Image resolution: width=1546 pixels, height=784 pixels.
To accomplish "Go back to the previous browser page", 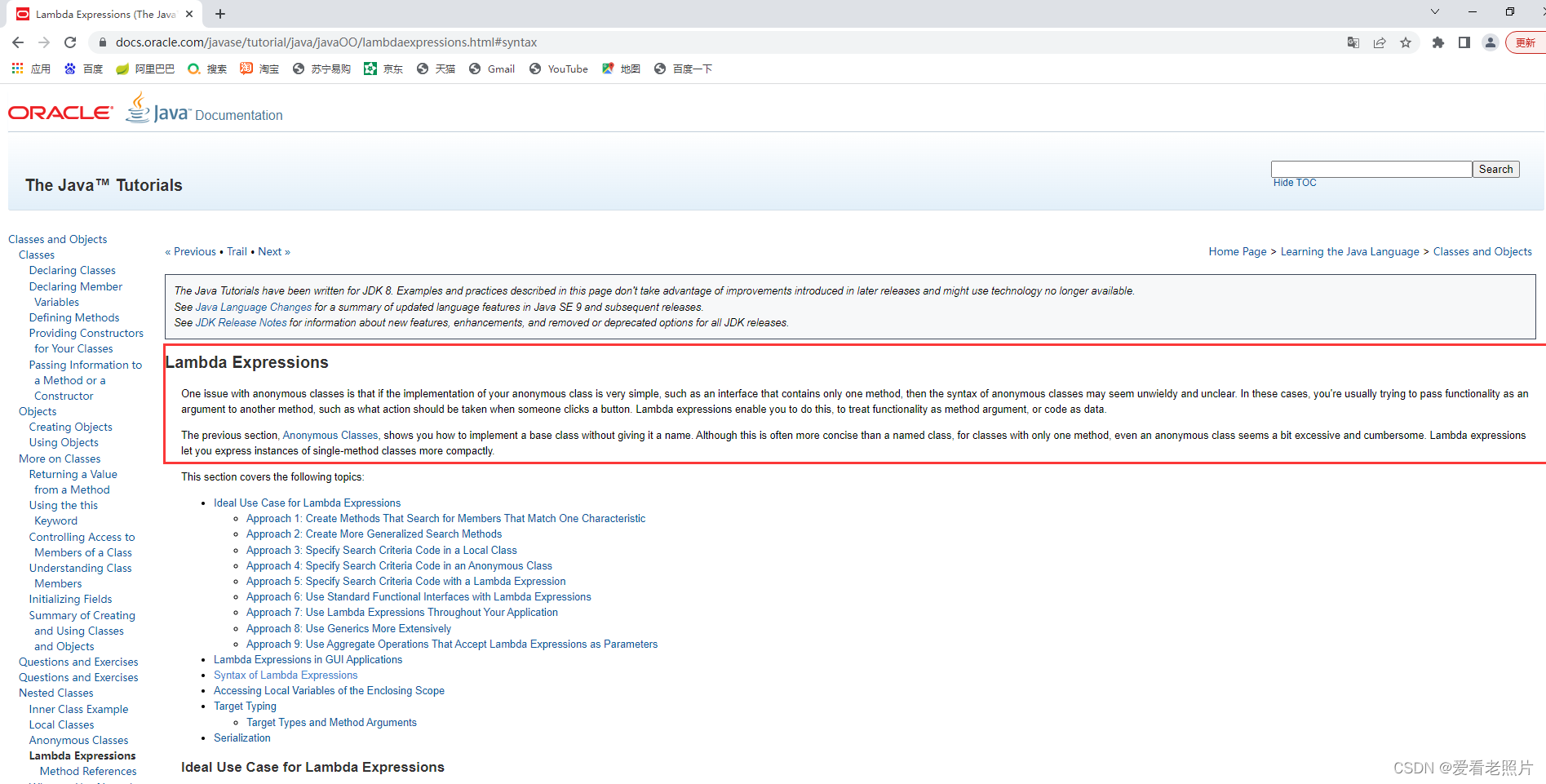I will click(18, 42).
